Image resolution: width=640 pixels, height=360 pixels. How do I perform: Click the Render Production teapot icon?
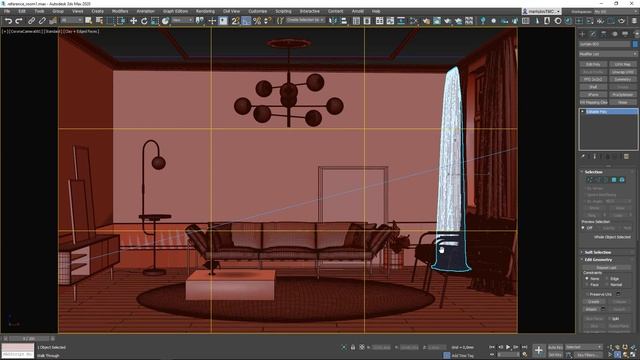click(448, 20)
